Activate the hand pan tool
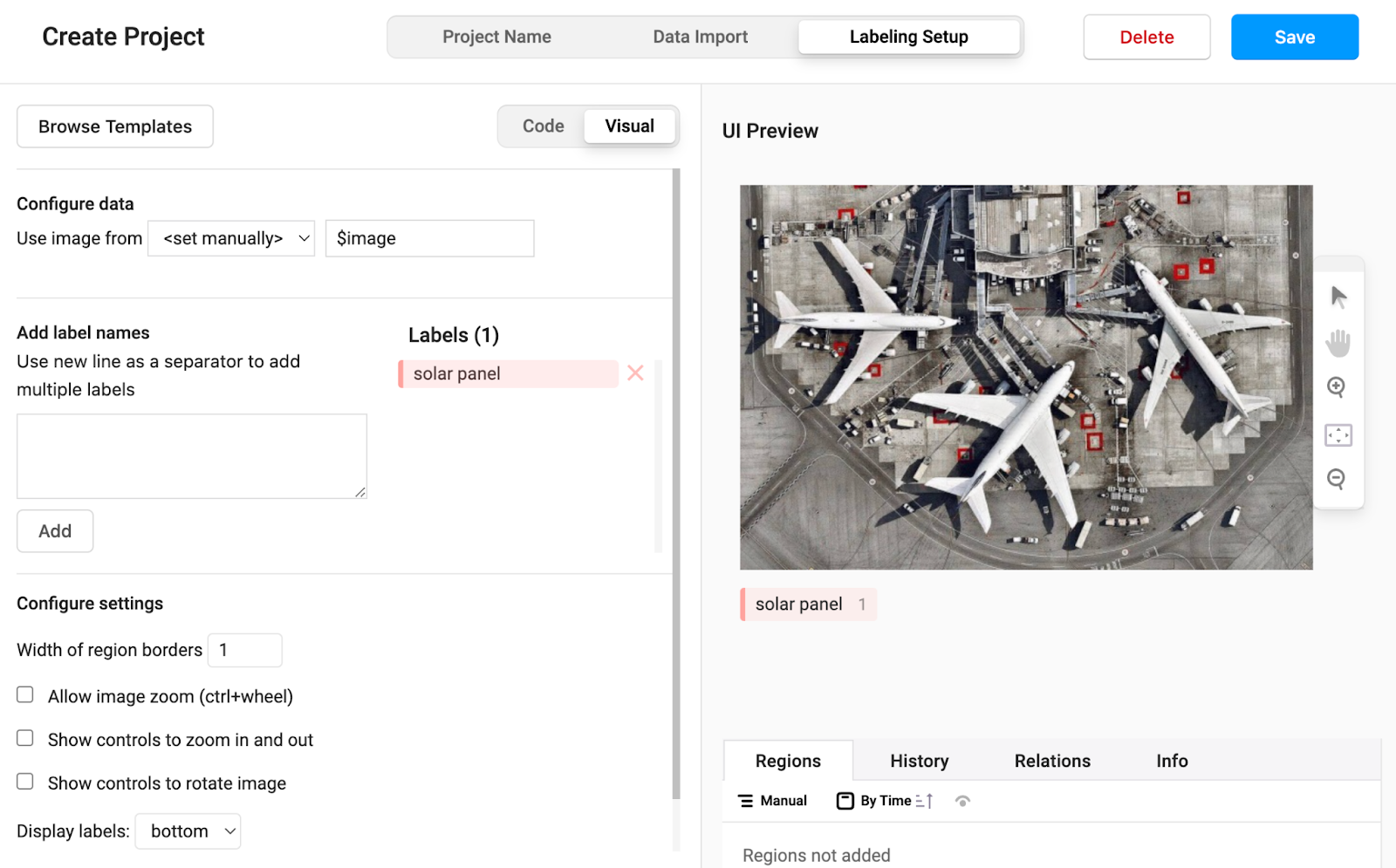The image size is (1396, 868). point(1338,343)
